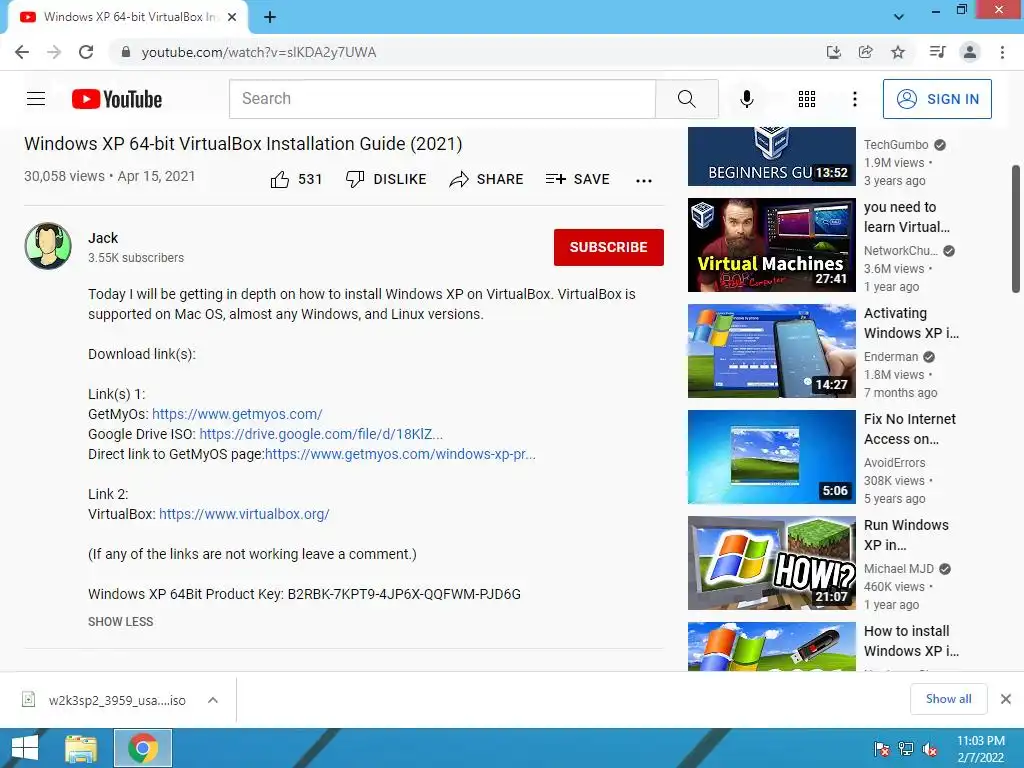
Task: Open the How to install Windows XP thumbnail
Action: click(x=771, y=647)
